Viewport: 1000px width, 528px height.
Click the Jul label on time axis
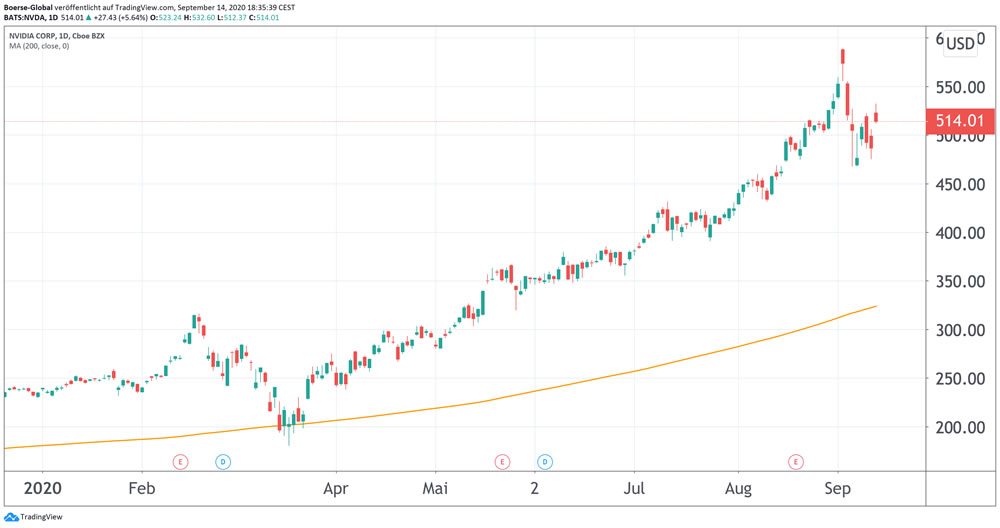(634, 488)
